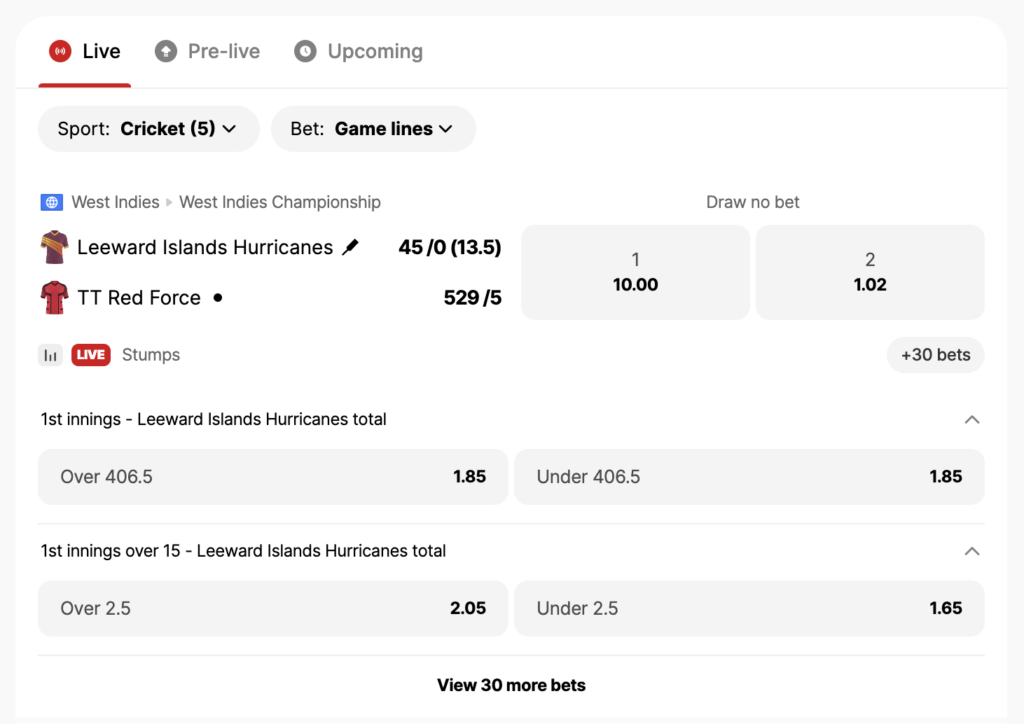This screenshot has width=1024, height=724.
Task: Switch to the Pre-live tab
Action: pos(207,51)
